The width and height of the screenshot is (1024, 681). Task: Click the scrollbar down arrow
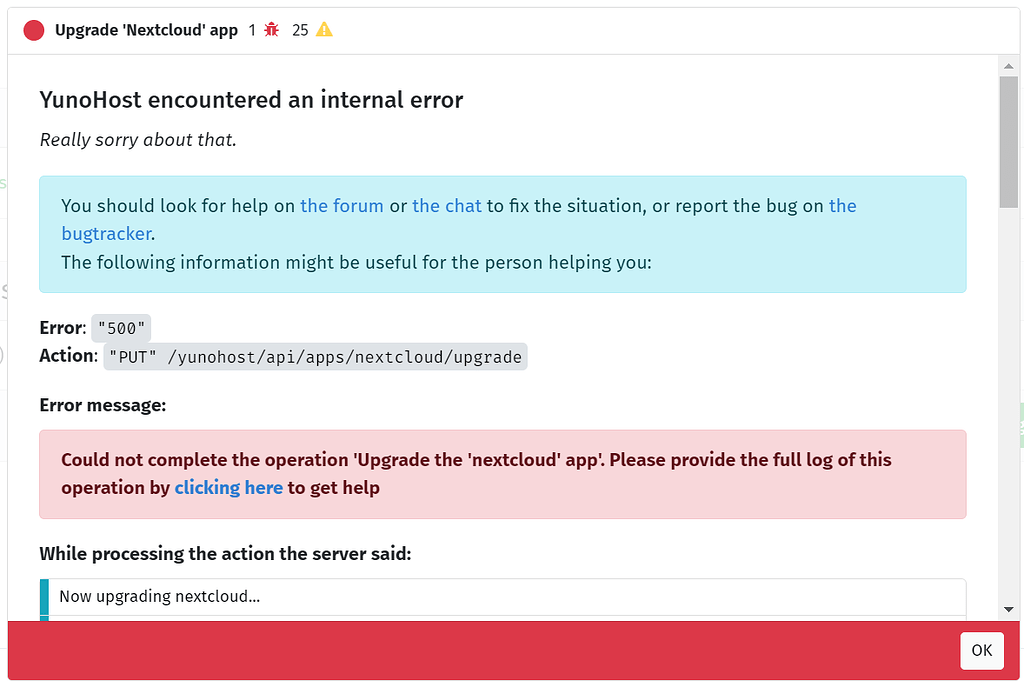tap(1008, 609)
